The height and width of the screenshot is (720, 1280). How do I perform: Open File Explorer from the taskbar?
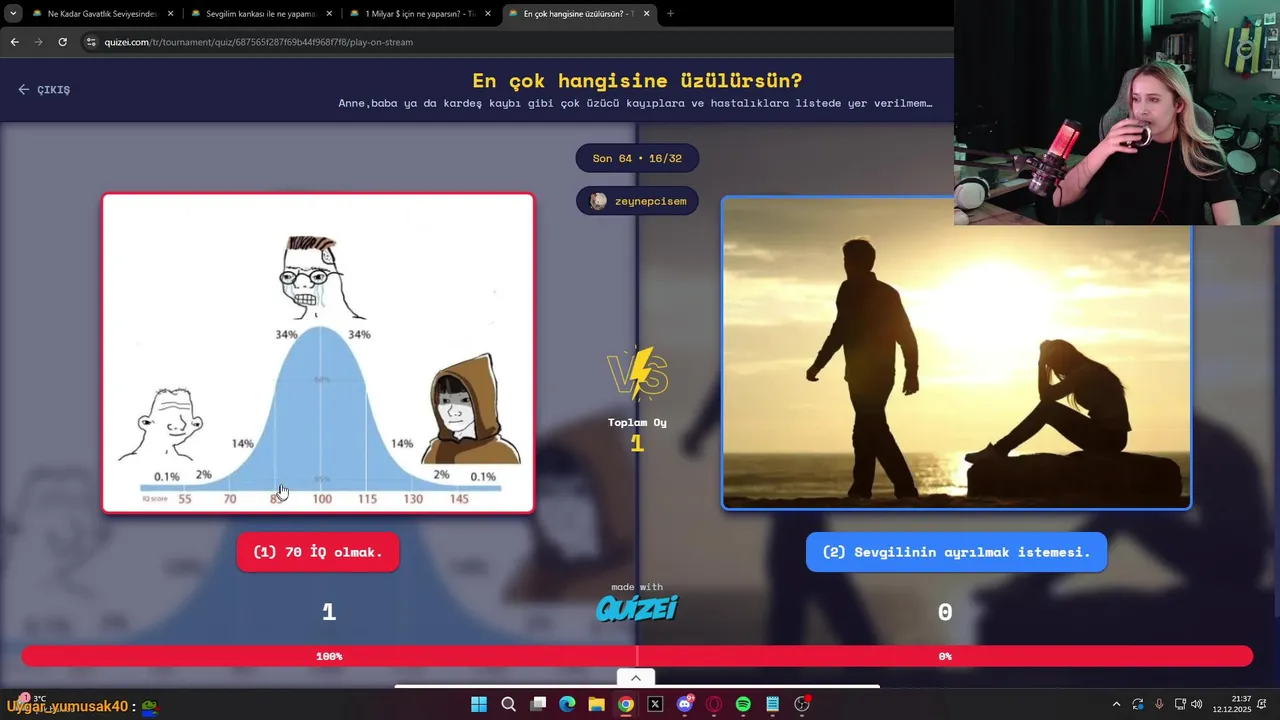596,704
